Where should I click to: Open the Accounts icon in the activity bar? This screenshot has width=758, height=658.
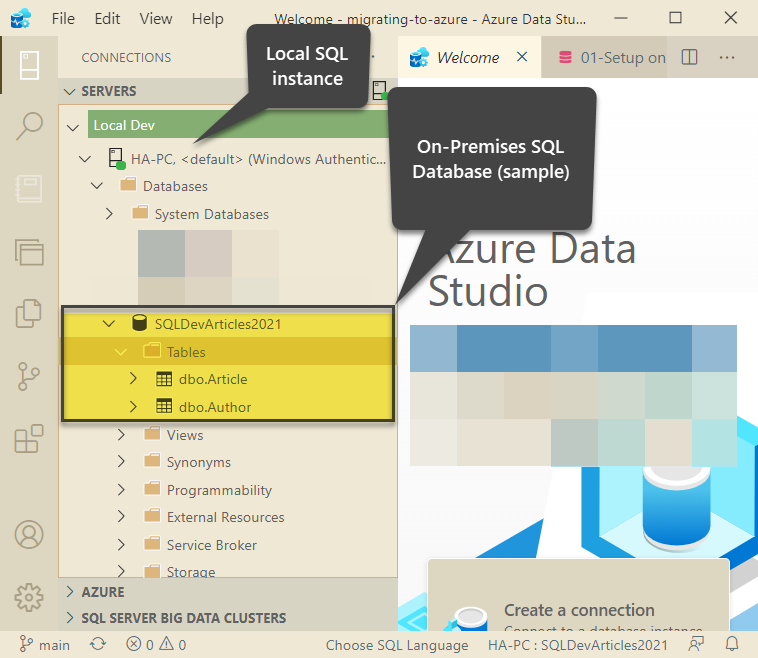(29, 534)
